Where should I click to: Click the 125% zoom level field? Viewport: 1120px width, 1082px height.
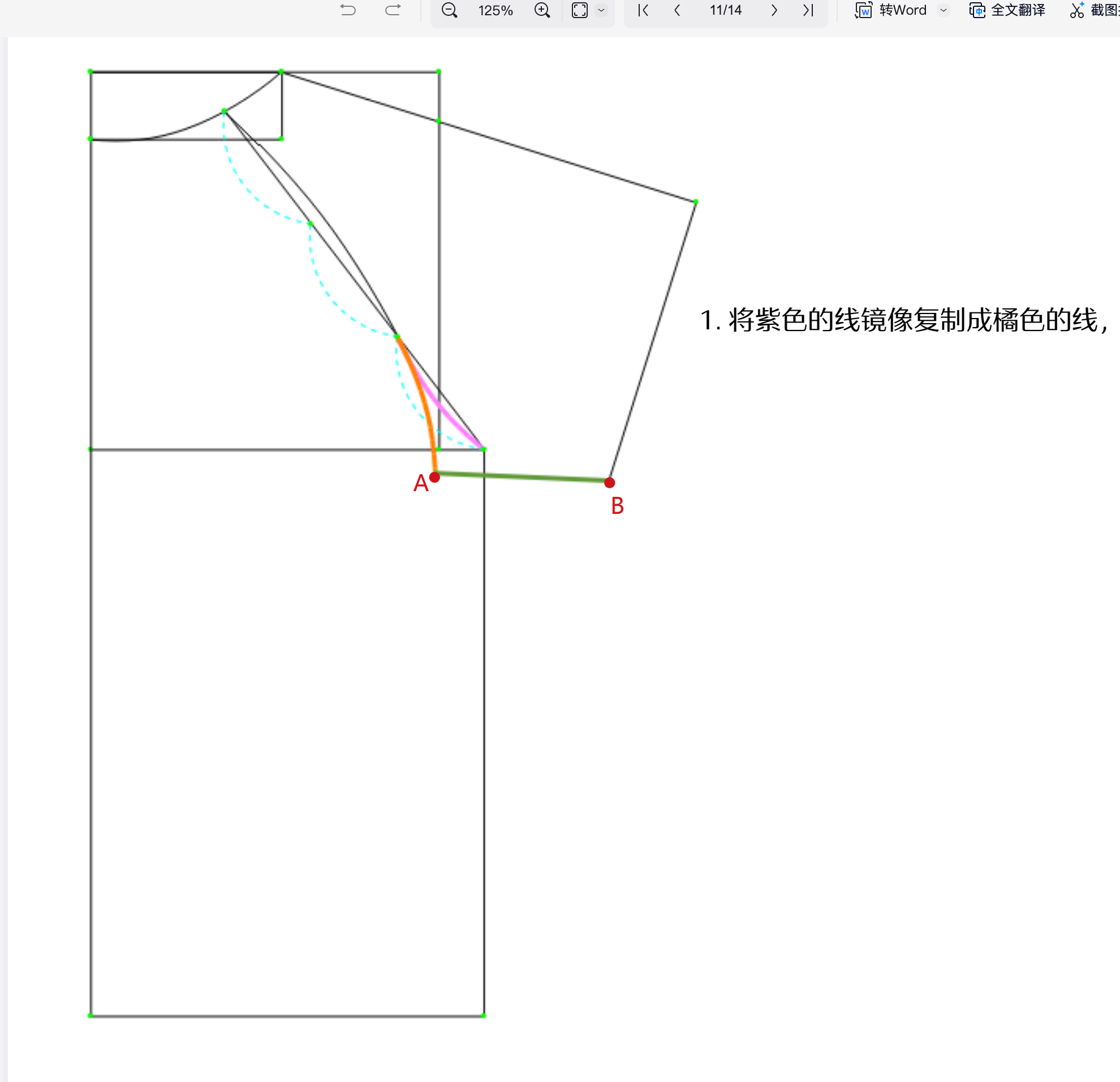pos(496,10)
